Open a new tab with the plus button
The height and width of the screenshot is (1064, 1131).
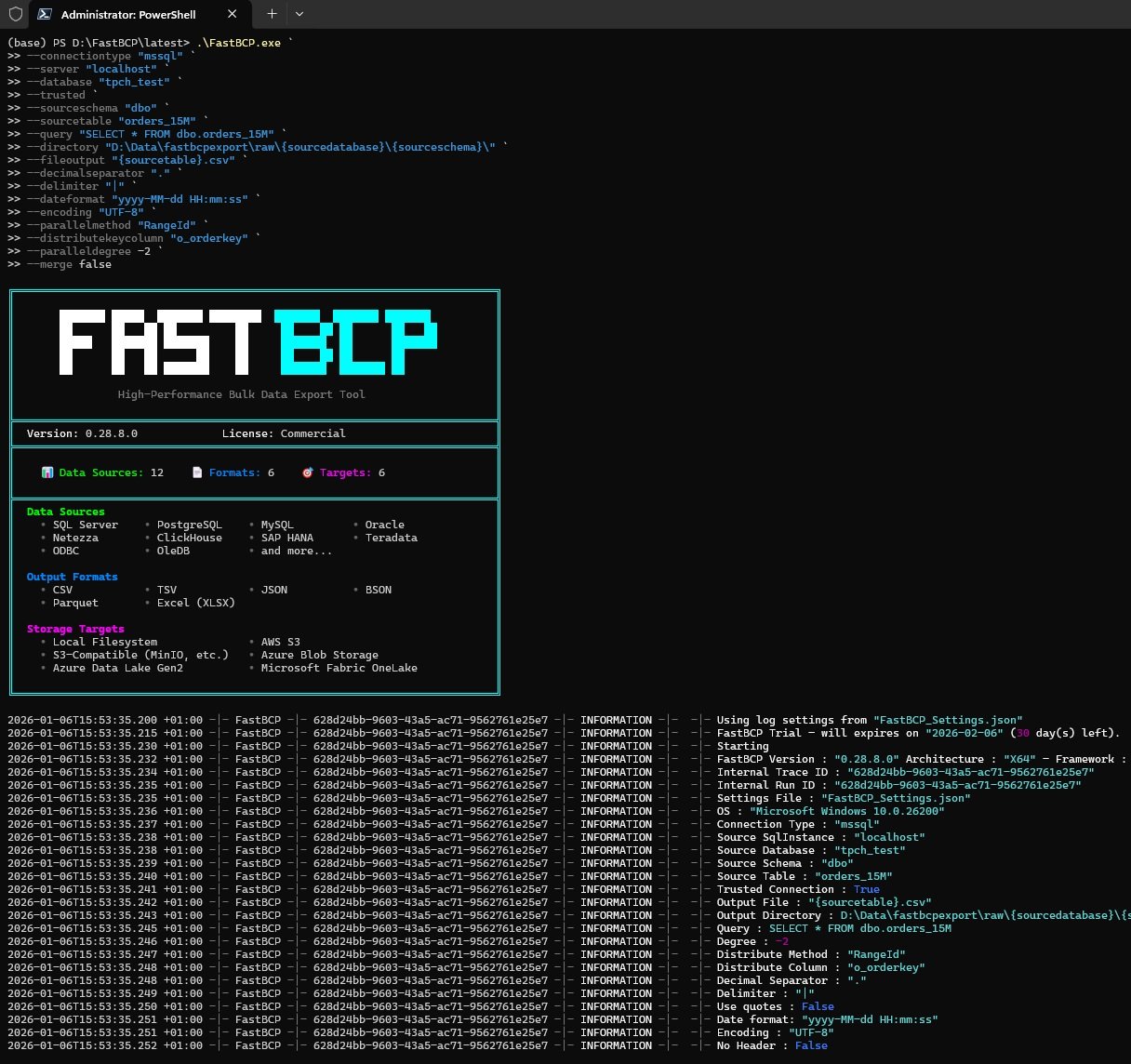coord(272,14)
